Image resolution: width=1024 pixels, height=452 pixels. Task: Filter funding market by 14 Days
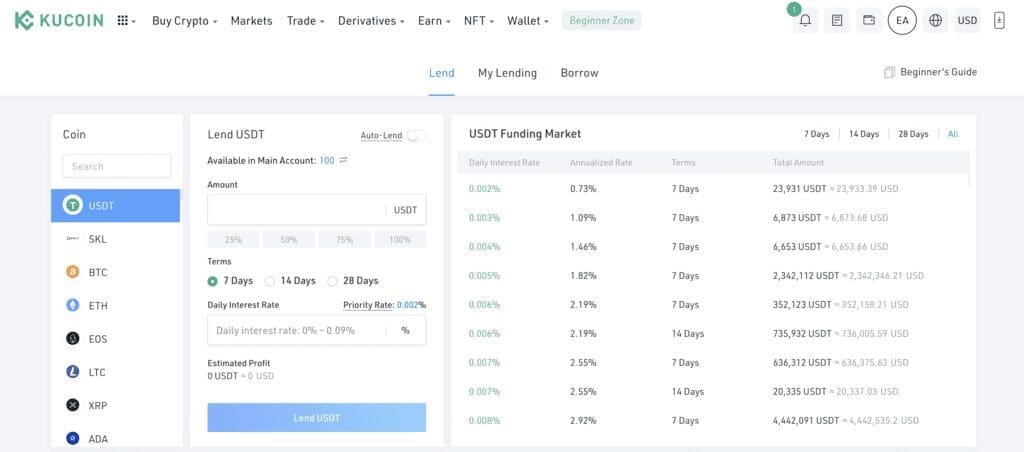[x=864, y=134]
